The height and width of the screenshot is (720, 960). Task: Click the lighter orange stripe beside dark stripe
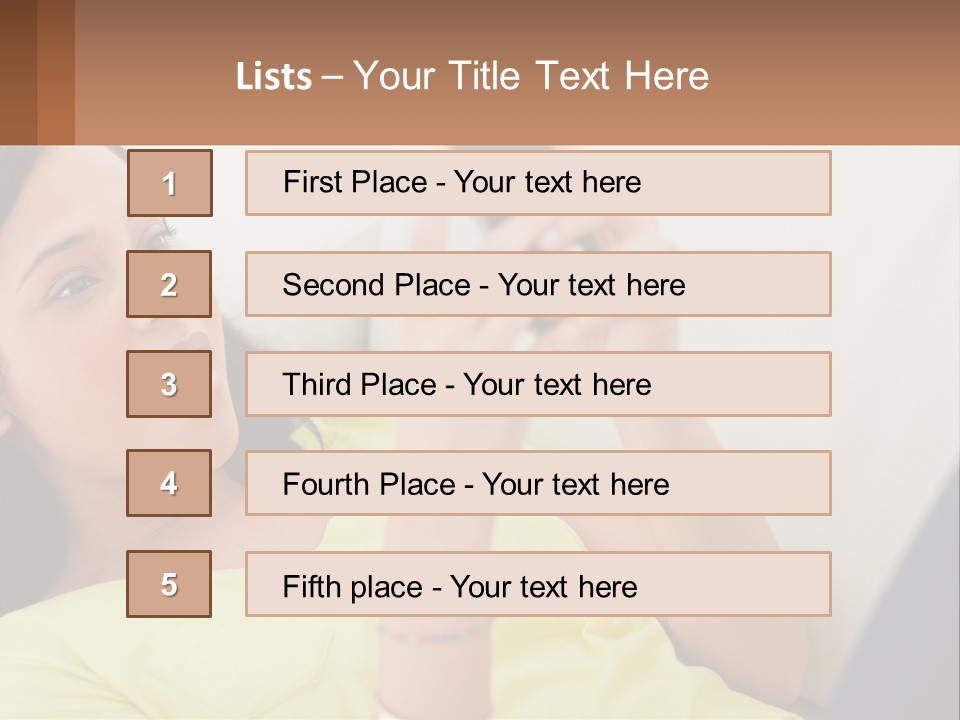tap(56, 72)
